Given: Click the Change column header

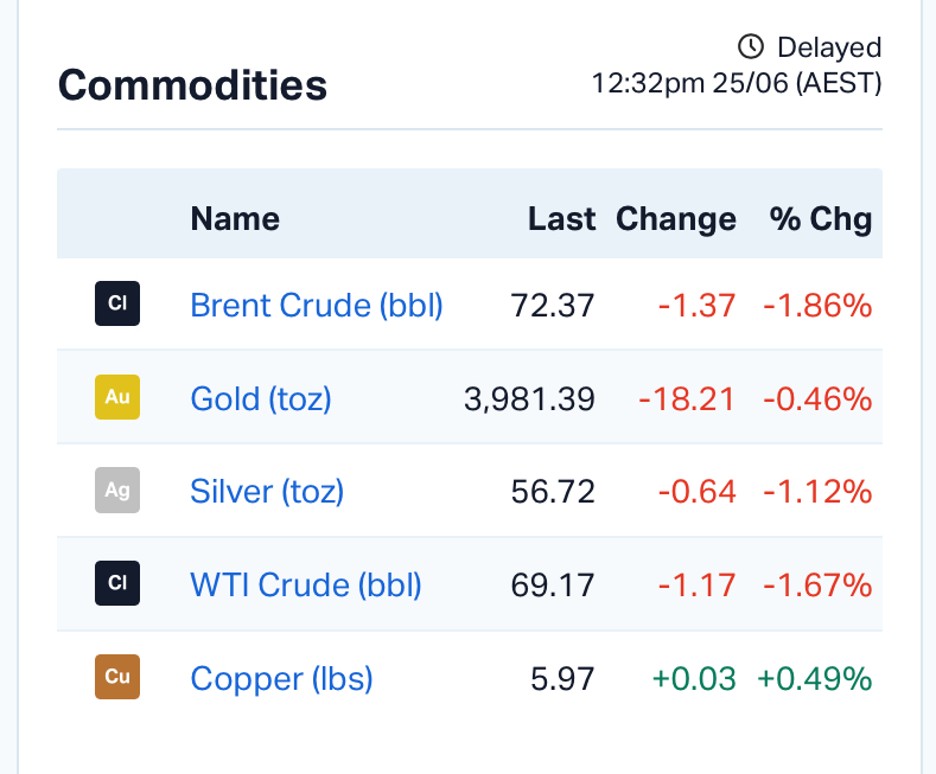Looking at the screenshot, I should 676,219.
